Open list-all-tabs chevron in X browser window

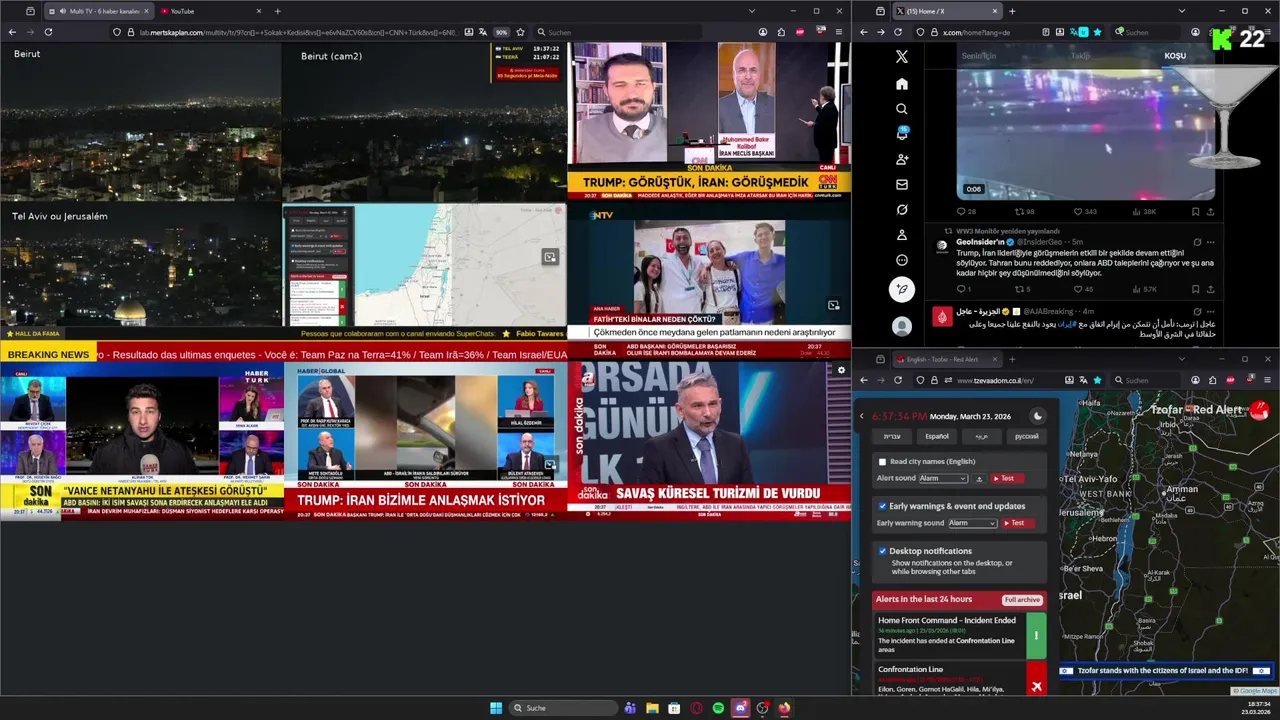coord(1180,11)
